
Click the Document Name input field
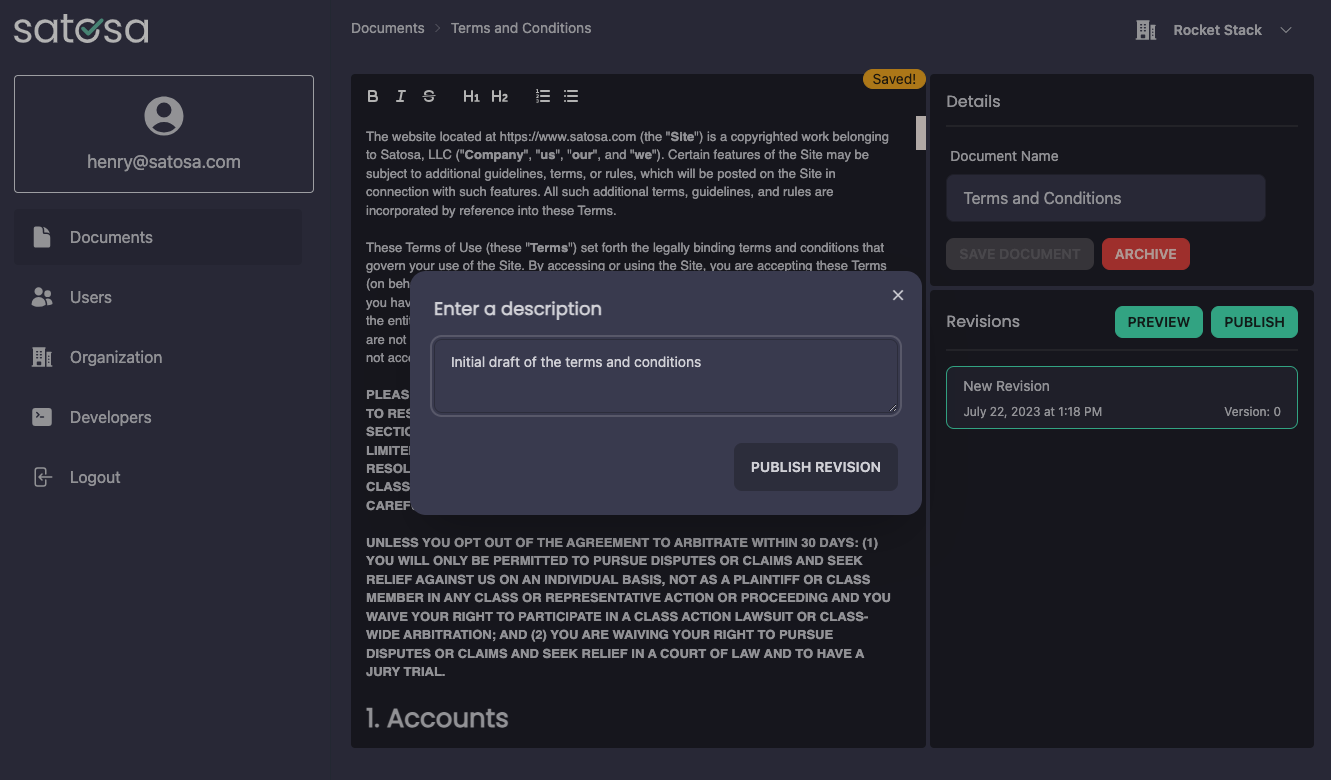click(1106, 198)
